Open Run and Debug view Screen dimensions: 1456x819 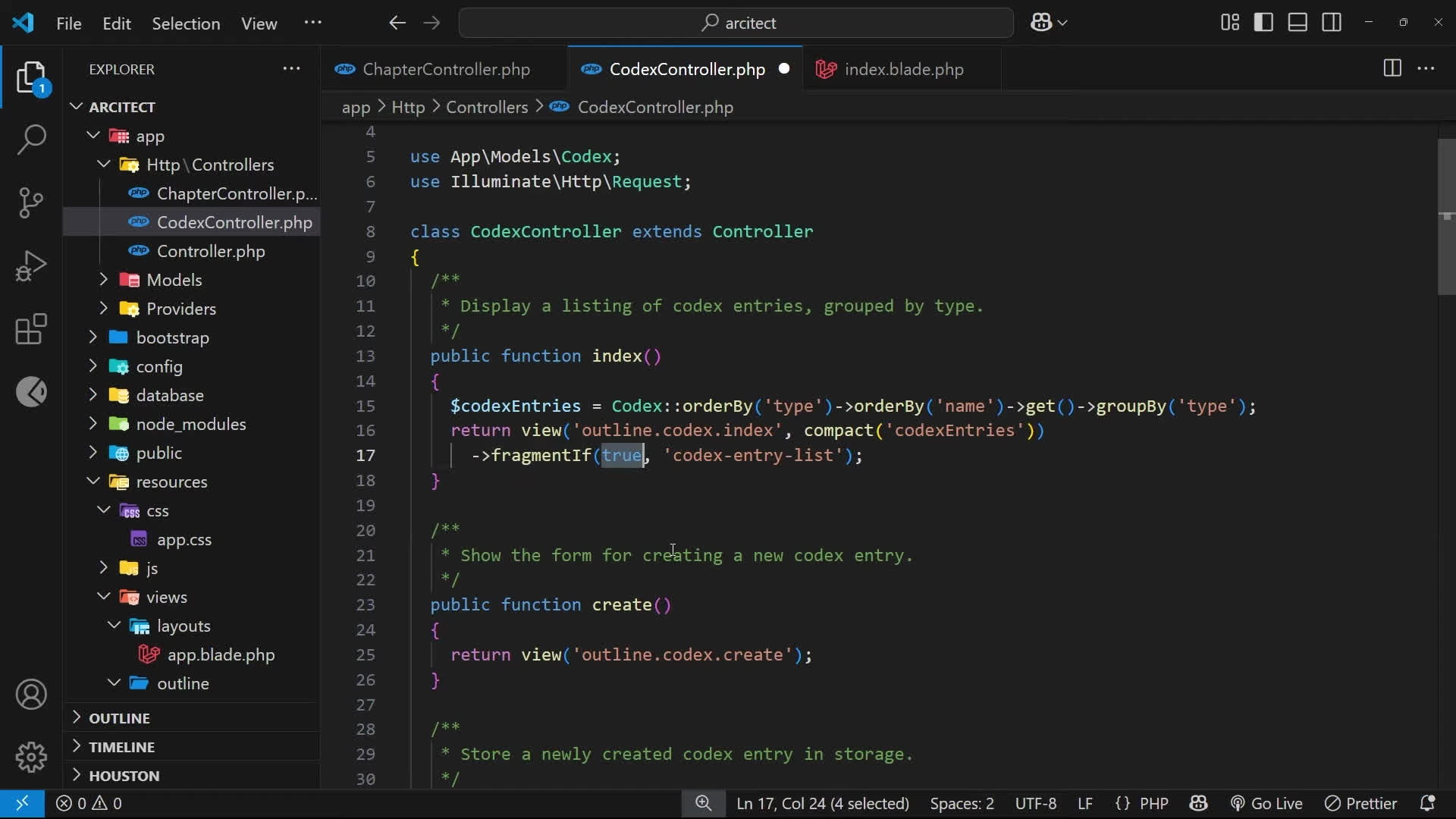(31, 266)
